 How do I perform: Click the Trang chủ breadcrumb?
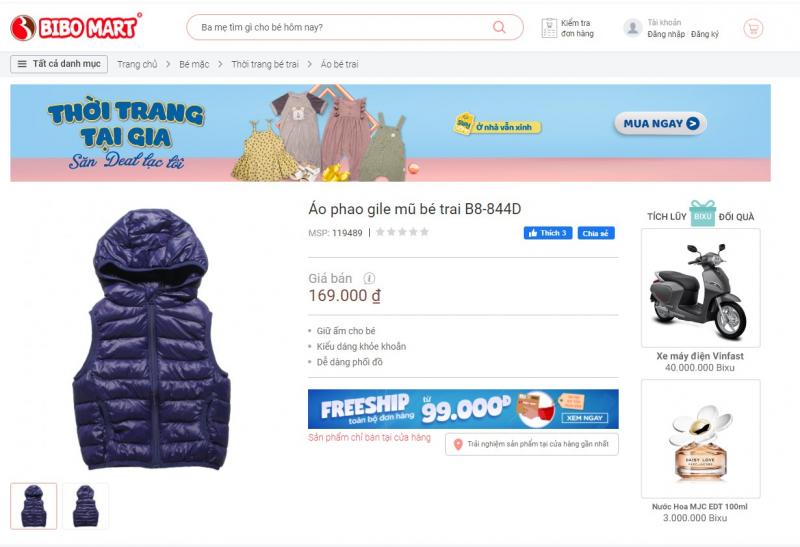(x=137, y=64)
